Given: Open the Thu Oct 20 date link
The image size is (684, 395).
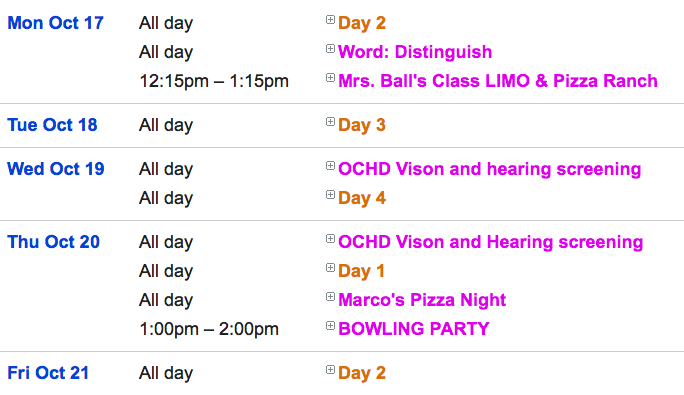Looking at the screenshot, I should coord(54,242).
